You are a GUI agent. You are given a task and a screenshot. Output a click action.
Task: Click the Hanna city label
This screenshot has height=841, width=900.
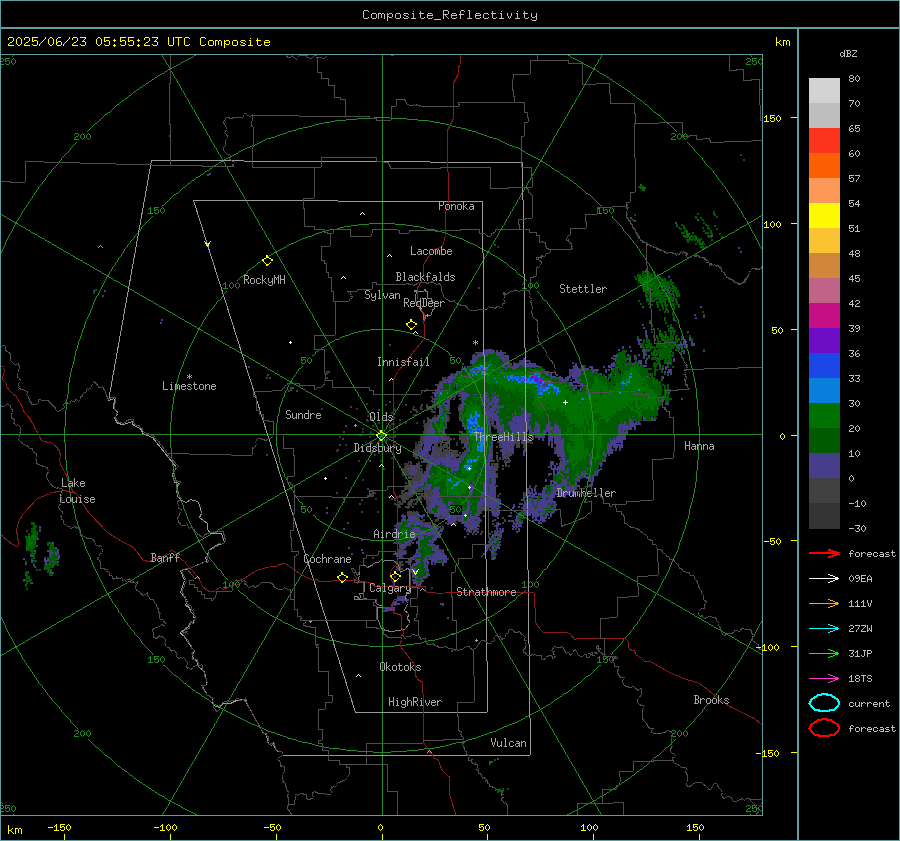699,446
